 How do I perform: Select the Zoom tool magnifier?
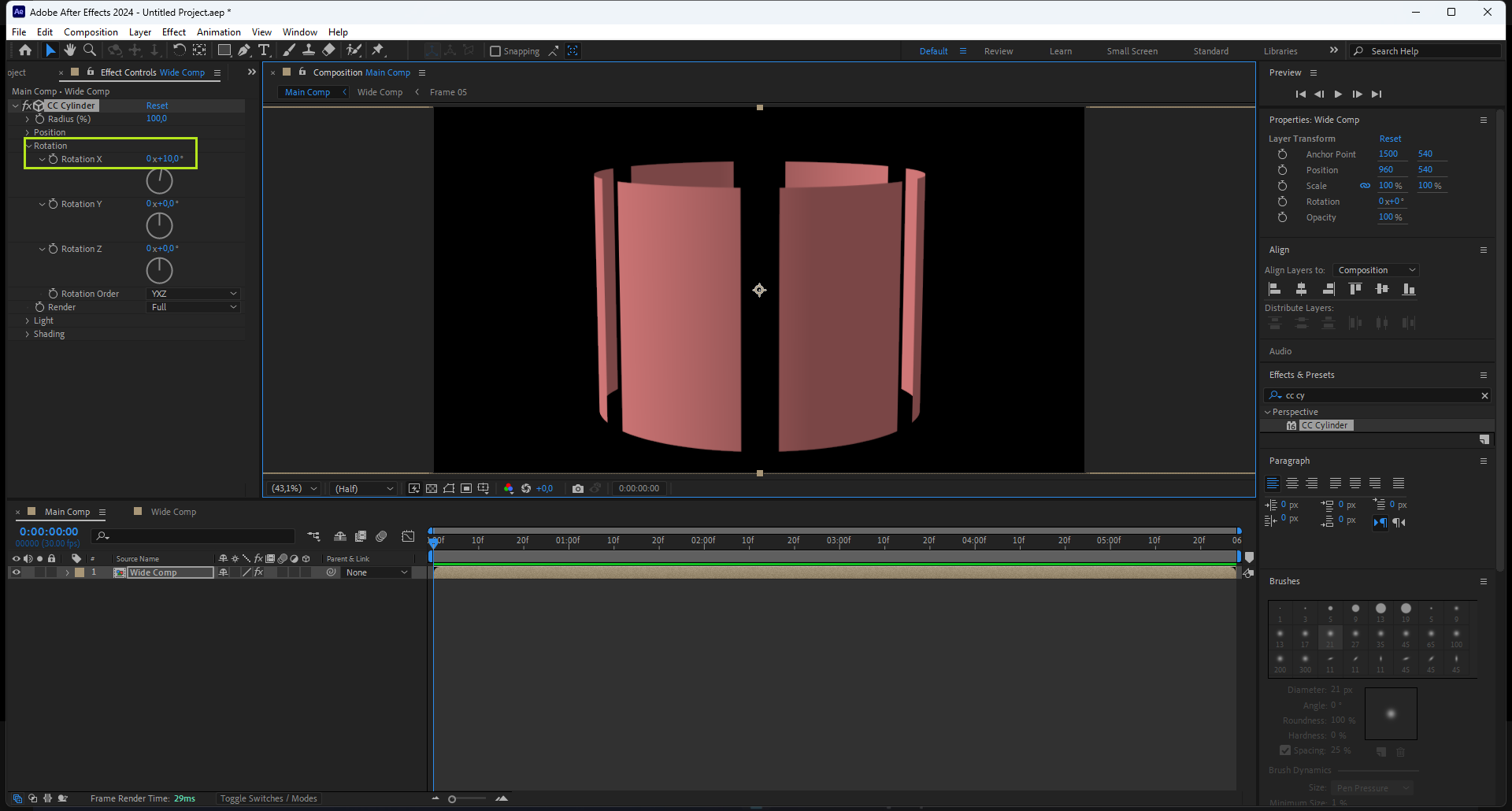[x=90, y=50]
